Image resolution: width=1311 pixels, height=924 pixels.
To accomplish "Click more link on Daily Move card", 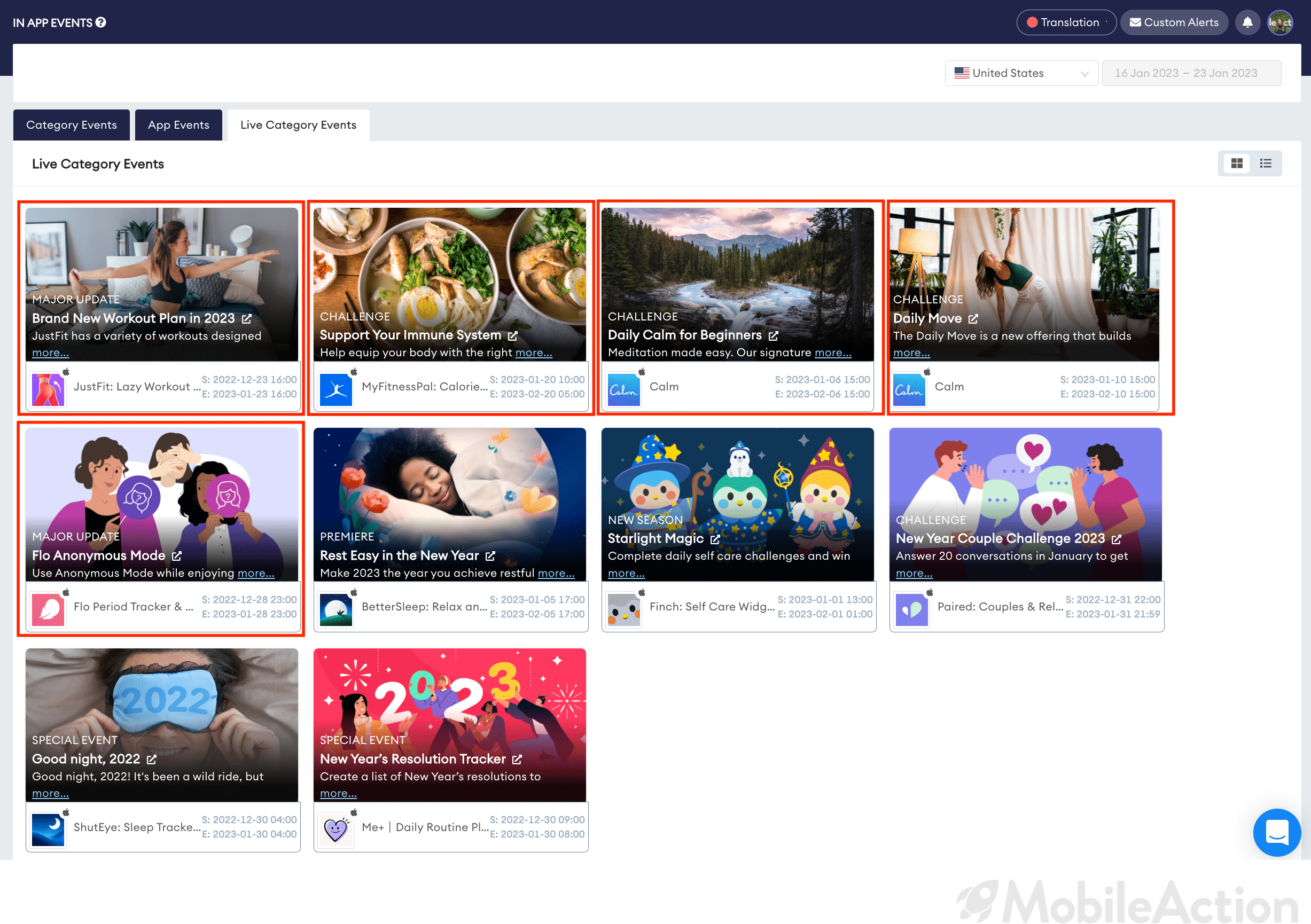I will coord(911,353).
